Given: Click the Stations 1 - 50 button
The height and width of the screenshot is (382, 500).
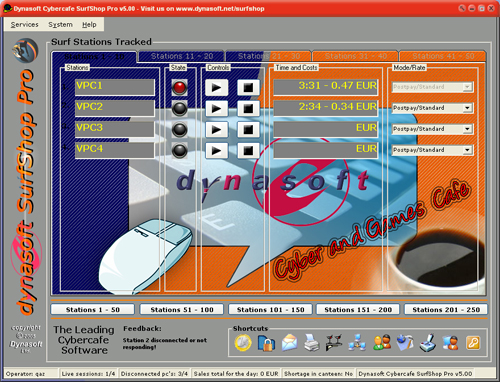Looking at the screenshot, I should pos(93,310).
